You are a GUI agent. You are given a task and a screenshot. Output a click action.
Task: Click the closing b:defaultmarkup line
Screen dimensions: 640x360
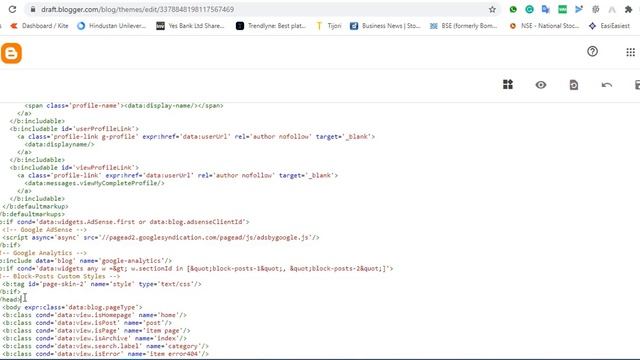tap(35, 207)
